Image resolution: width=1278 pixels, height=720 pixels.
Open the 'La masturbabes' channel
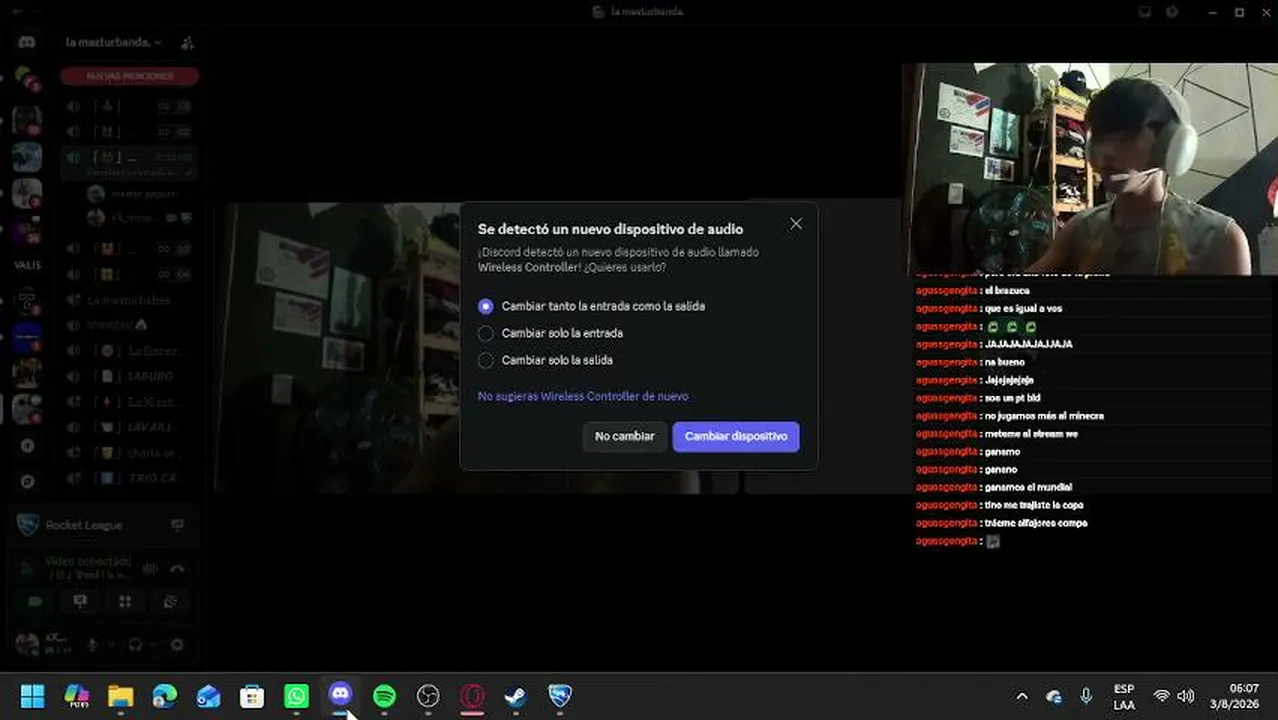pos(130,300)
